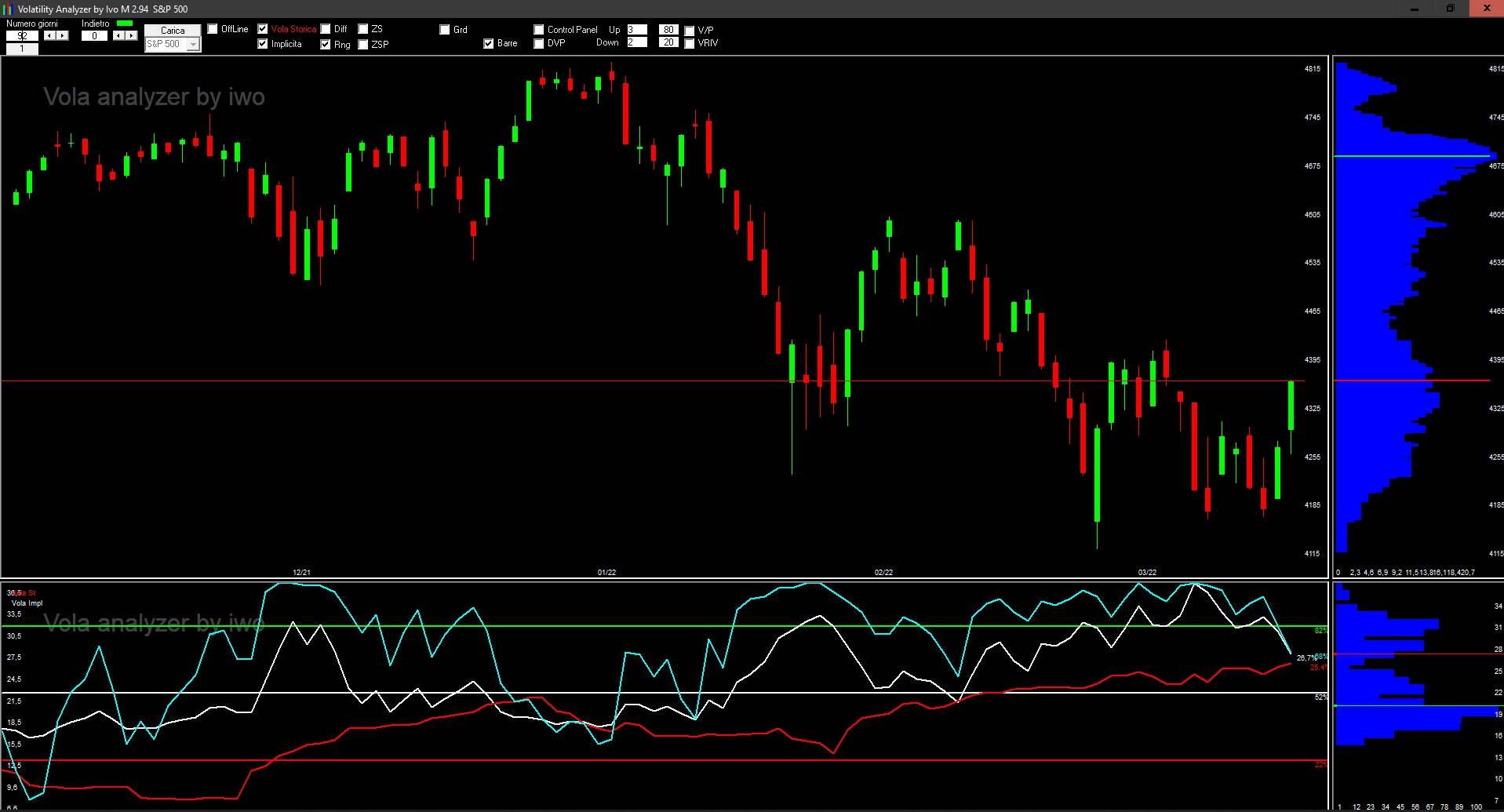Uncheck Vola Storica

pyautogui.click(x=263, y=29)
